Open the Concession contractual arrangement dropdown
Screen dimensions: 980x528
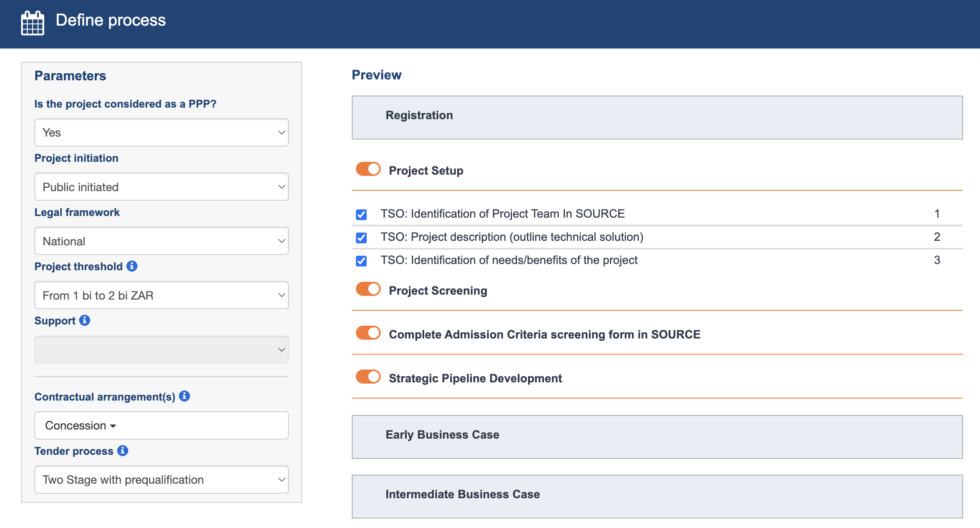click(x=81, y=426)
